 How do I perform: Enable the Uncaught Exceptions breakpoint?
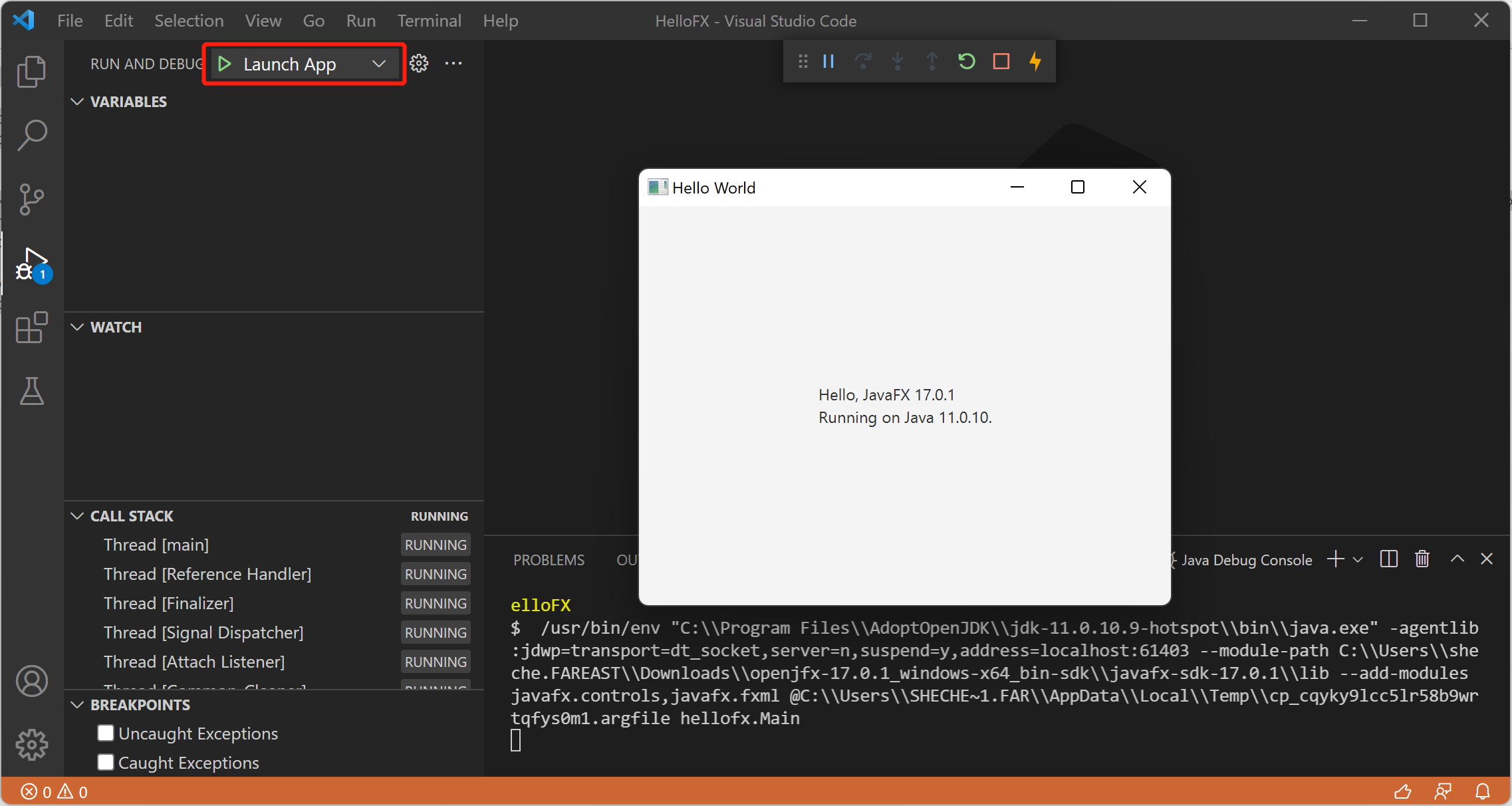[x=106, y=733]
